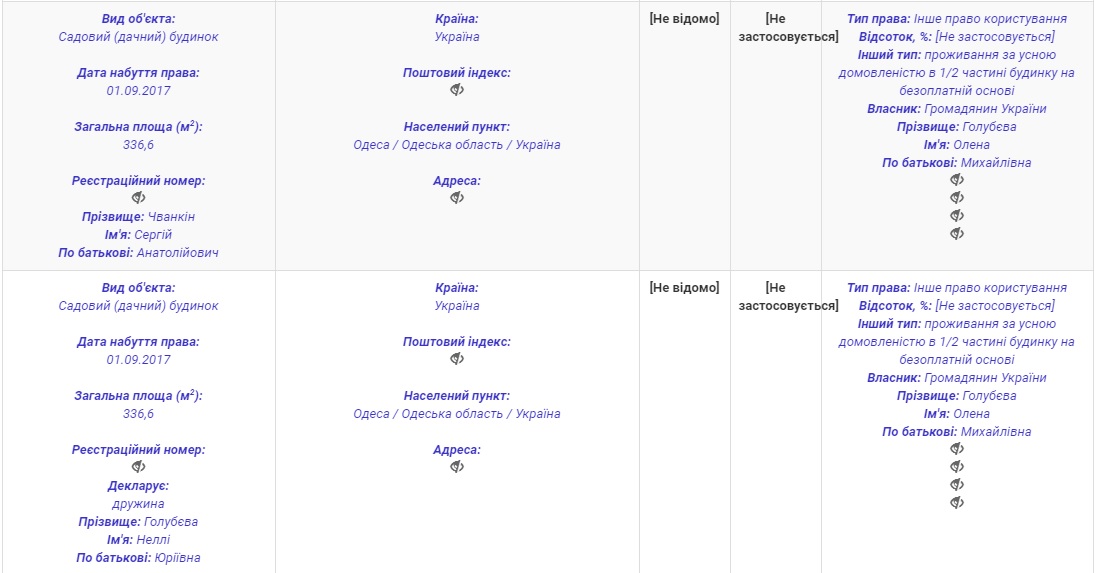Click the 01.09.2017 date in second row
This screenshot has width=1095, height=573.
[x=139, y=360]
